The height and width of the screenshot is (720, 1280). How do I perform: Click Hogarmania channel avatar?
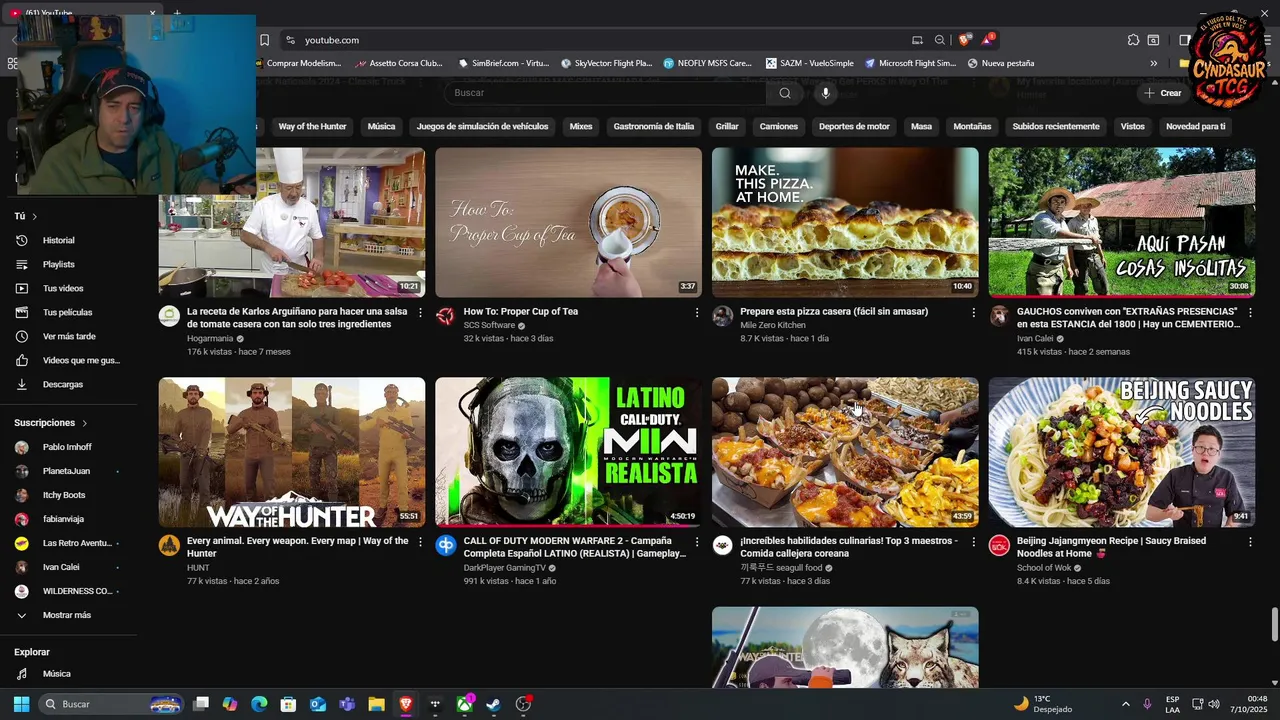pos(169,316)
